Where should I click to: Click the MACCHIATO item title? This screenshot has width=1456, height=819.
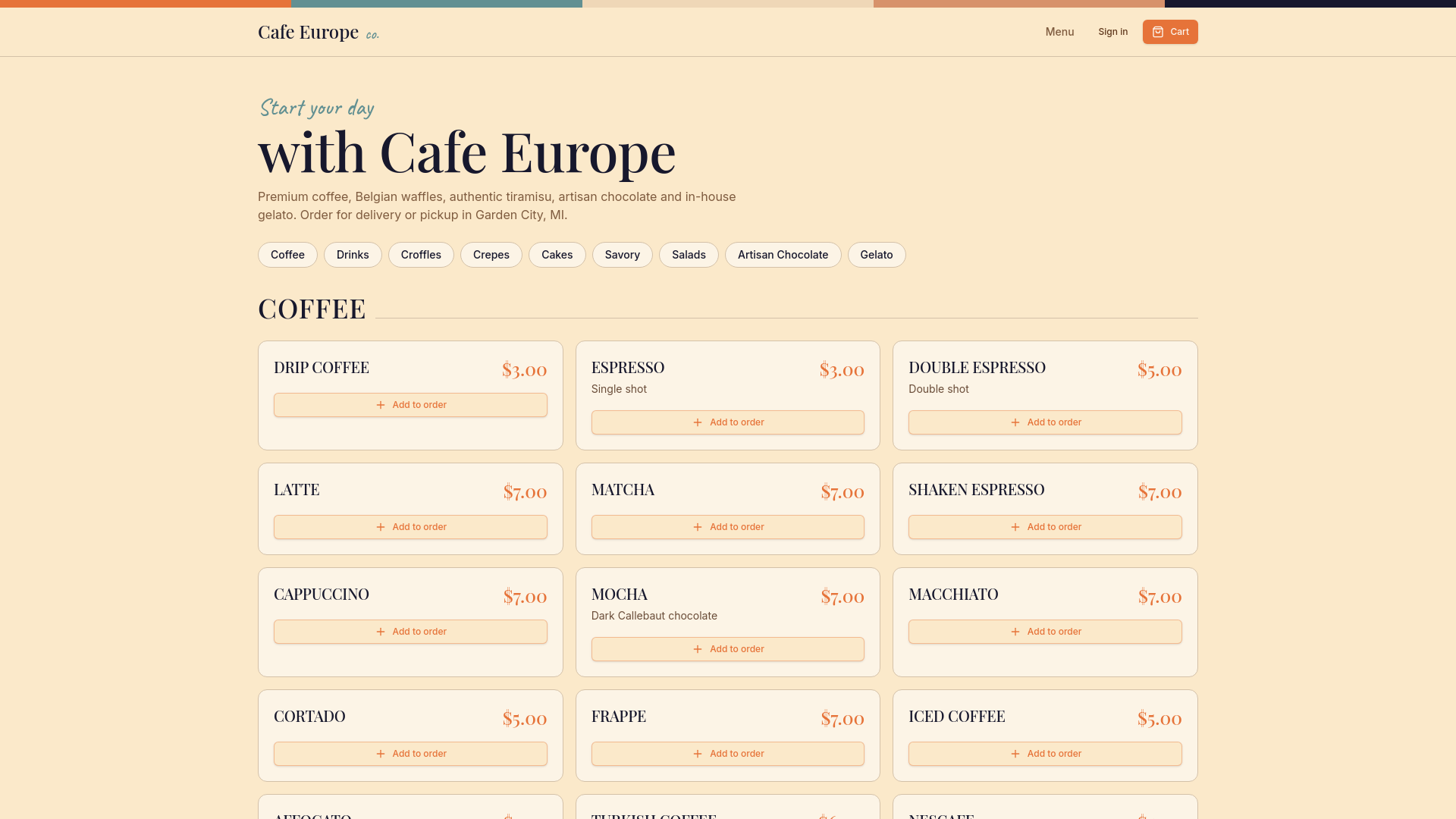tap(953, 595)
